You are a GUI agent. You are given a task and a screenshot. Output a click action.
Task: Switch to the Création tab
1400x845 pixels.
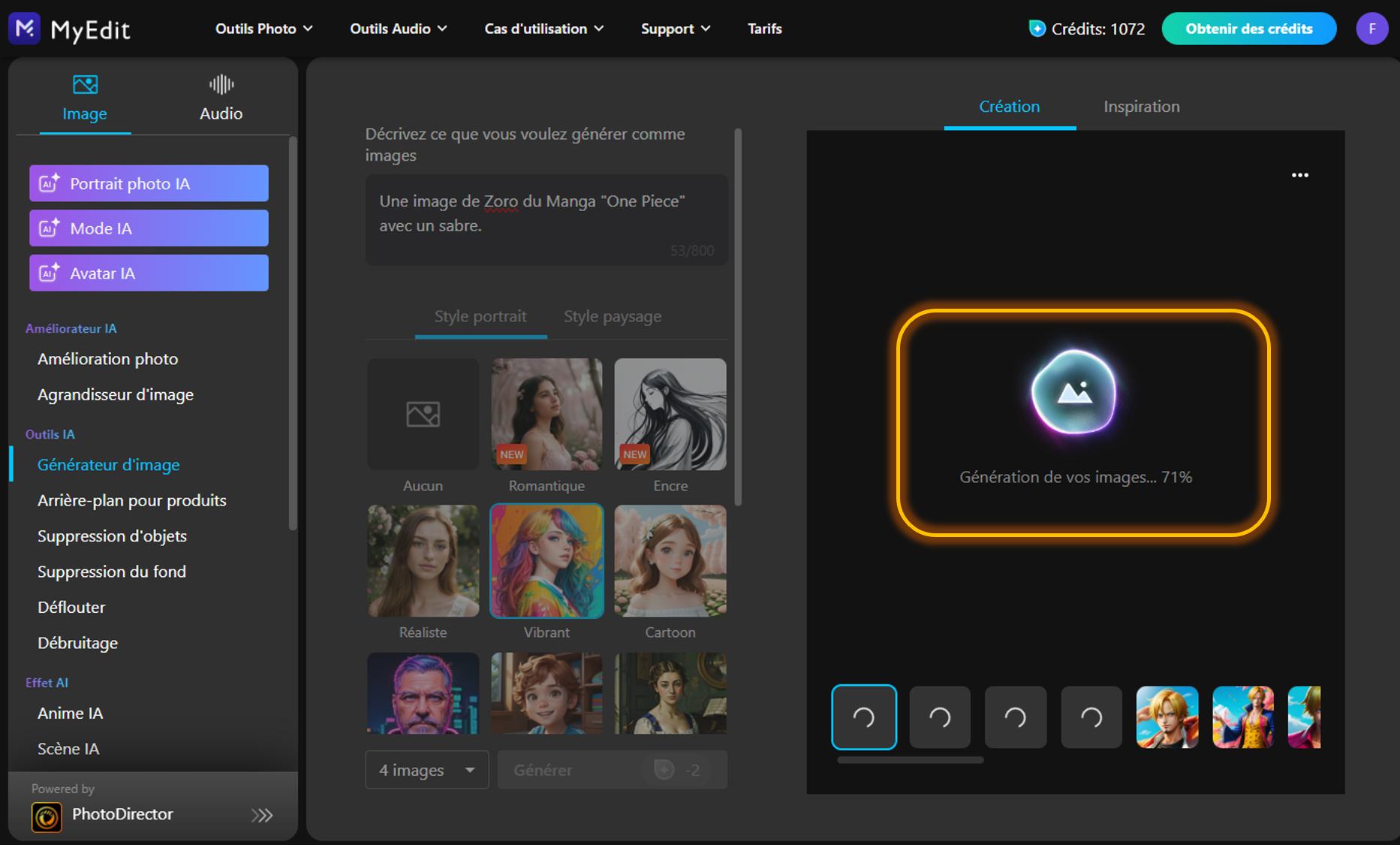tap(1010, 107)
